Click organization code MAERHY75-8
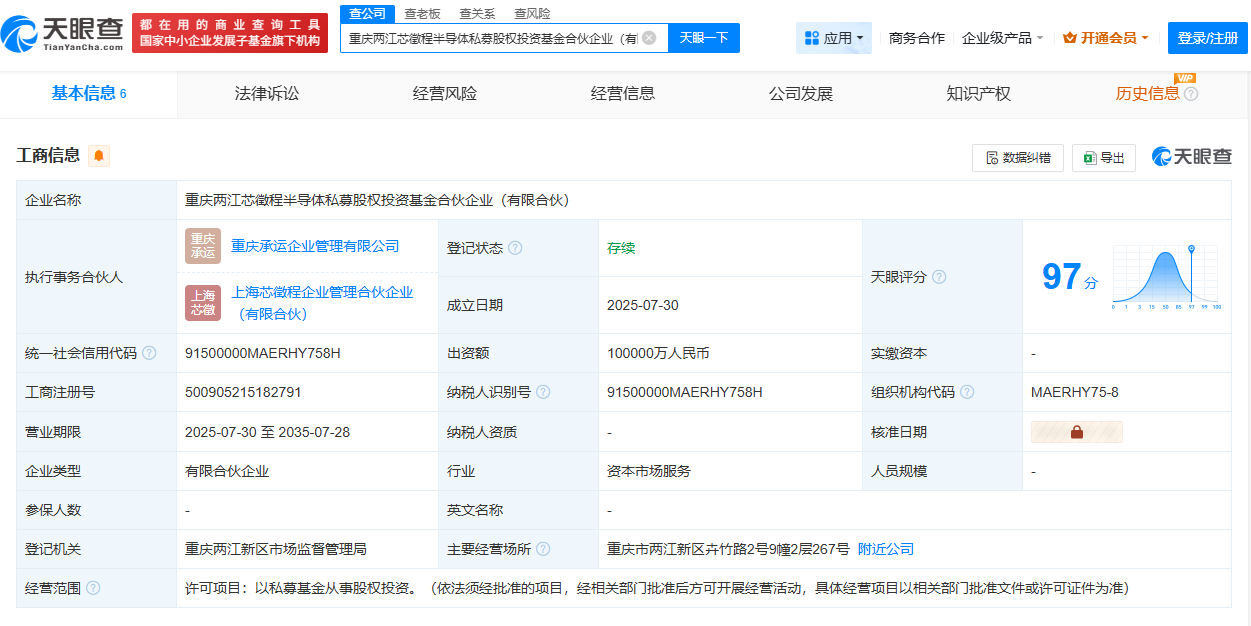The width and height of the screenshot is (1251, 626). (x=1075, y=392)
